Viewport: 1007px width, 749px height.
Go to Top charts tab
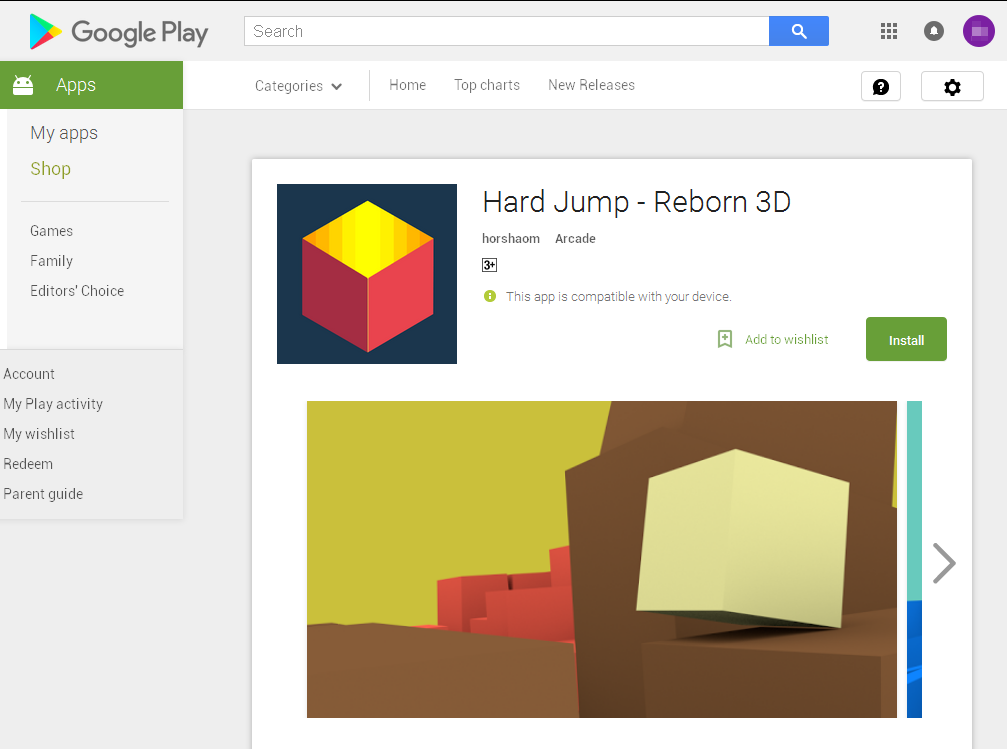pyautogui.click(x=487, y=85)
